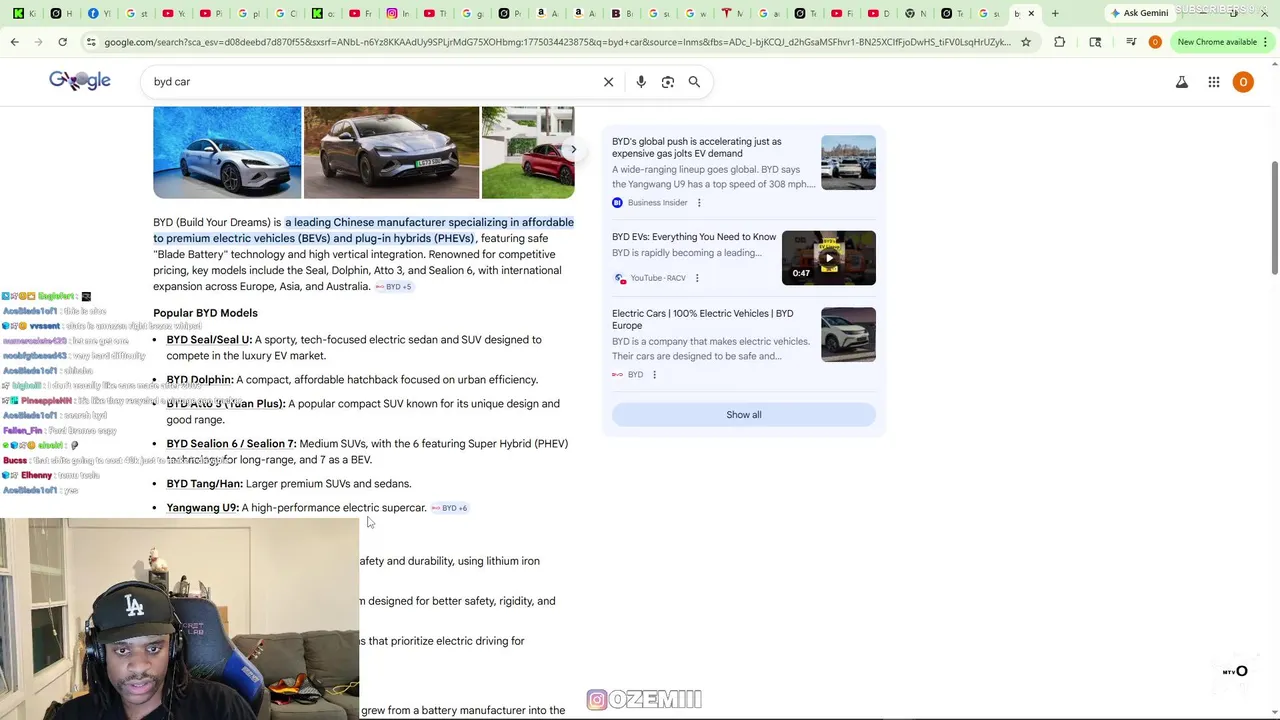Switch to the Tesla tab
Image resolution: width=1280 pixels, height=720 pixels.
[x=733, y=13]
